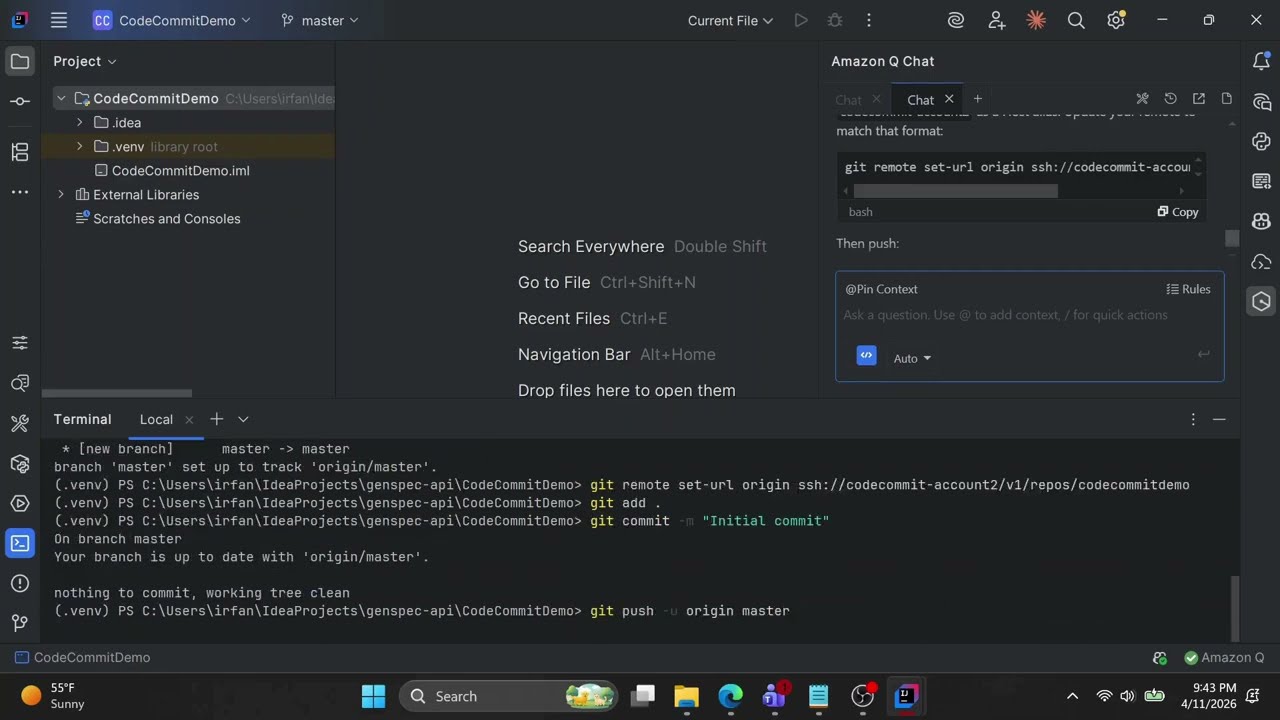The width and height of the screenshot is (1280, 720).
Task: Click the Amazon Q chat vertical scrollbar
Action: point(1232,238)
